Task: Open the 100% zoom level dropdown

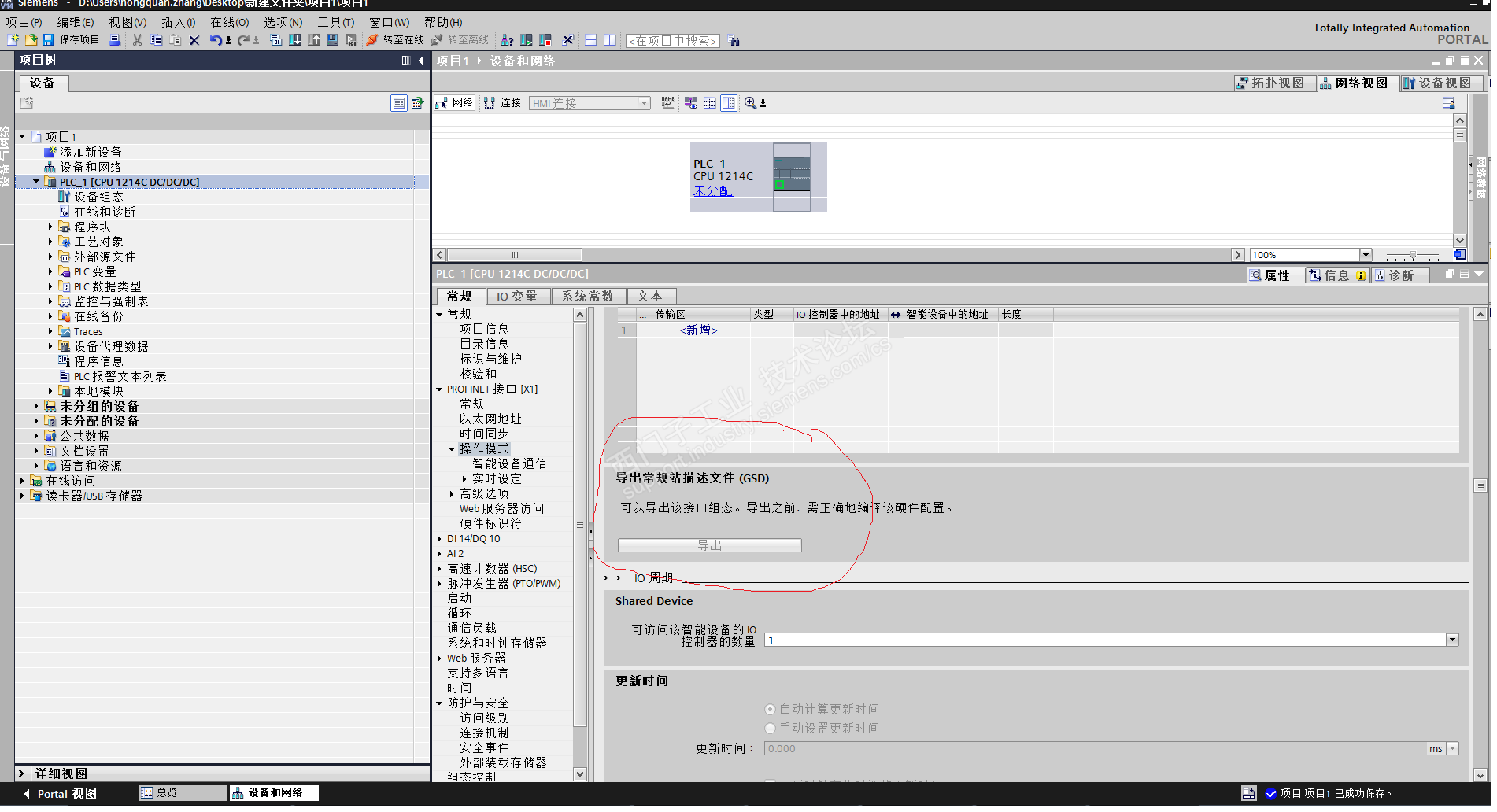Action: tap(1366, 256)
